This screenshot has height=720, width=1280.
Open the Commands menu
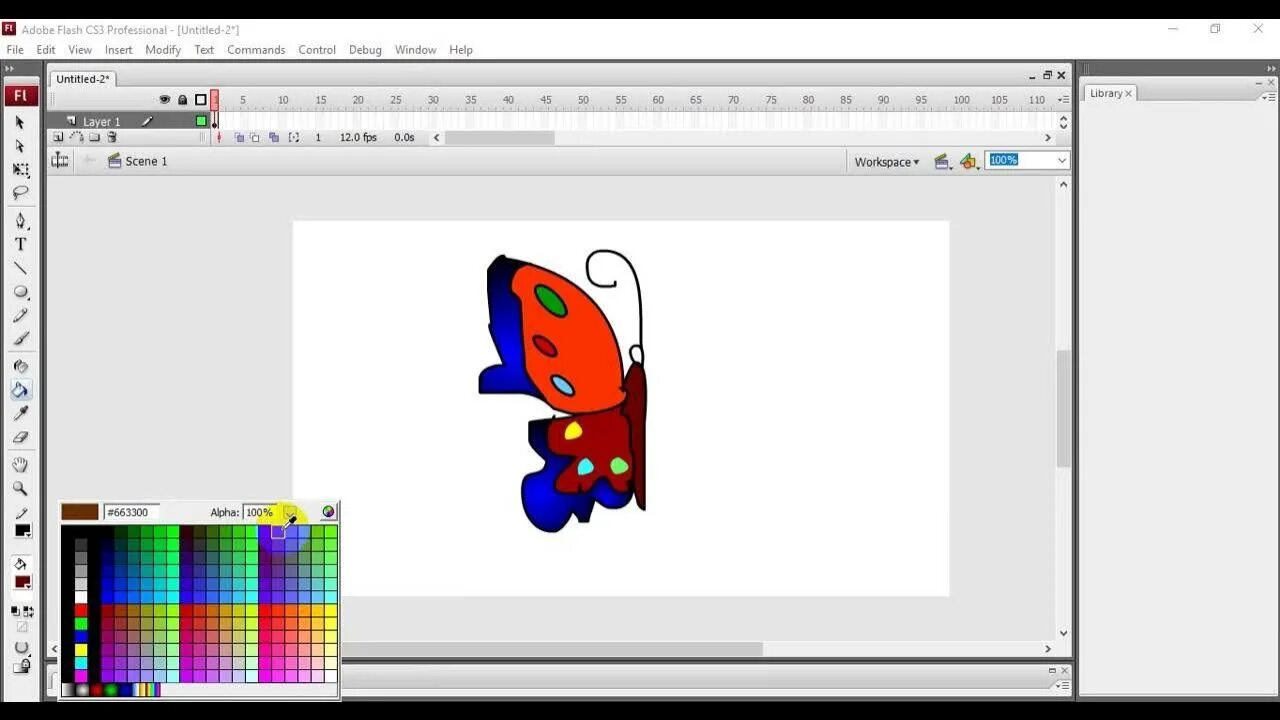tap(256, 49)
